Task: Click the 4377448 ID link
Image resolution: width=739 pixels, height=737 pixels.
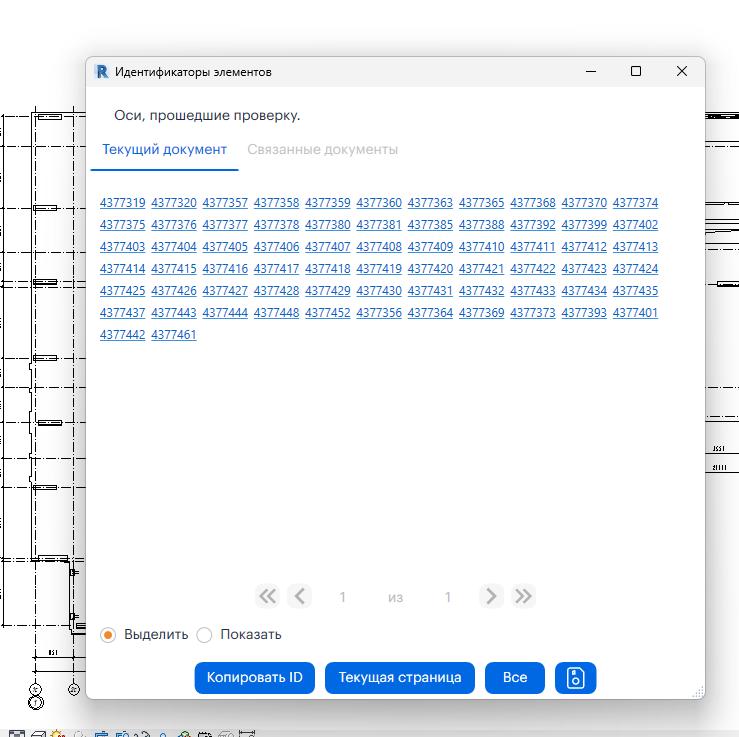Action: tap(276, 312)
